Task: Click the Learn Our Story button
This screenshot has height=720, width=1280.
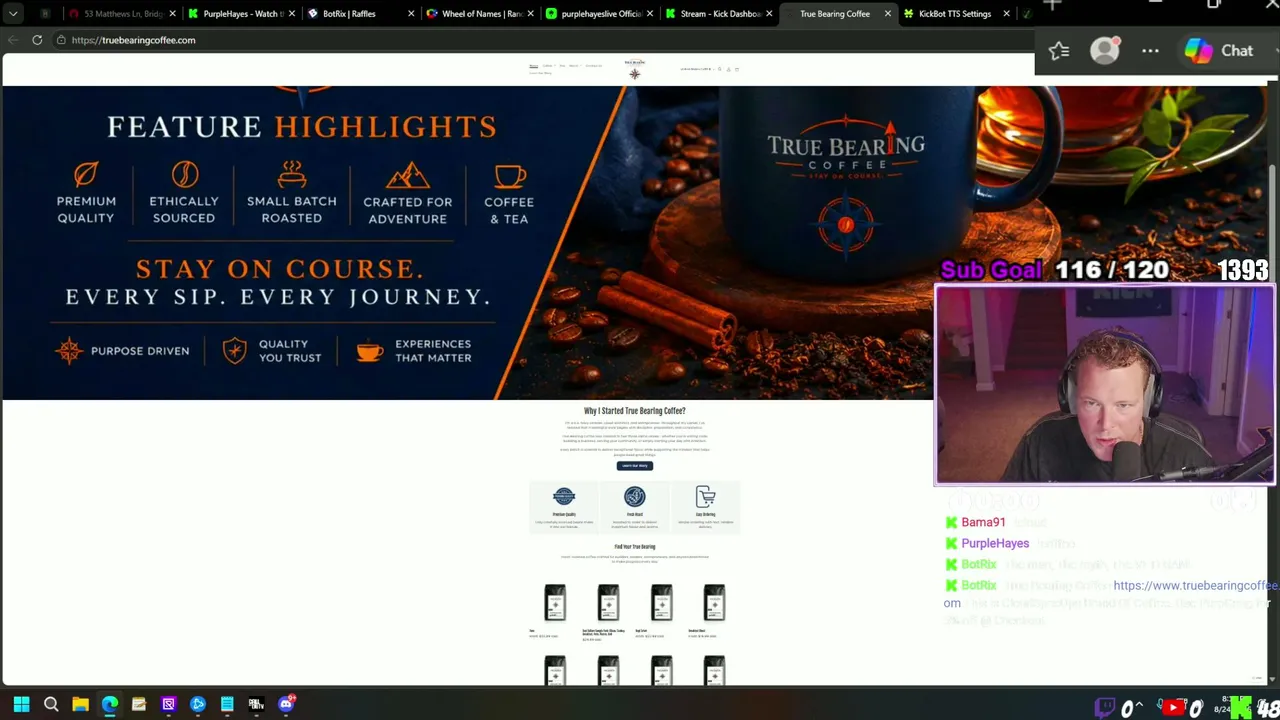Action: pos(634,466)
